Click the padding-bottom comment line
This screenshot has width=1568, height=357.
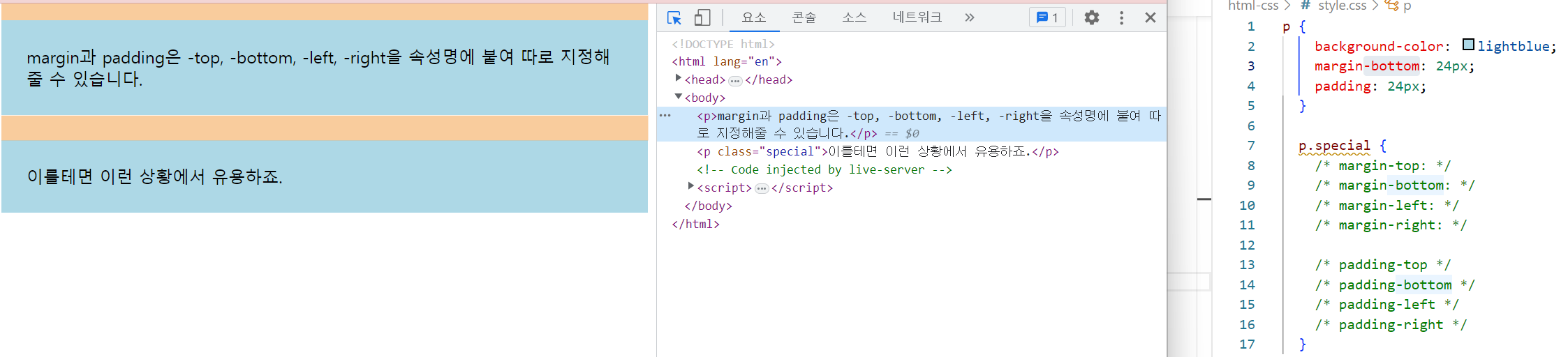pos(1395,284)
